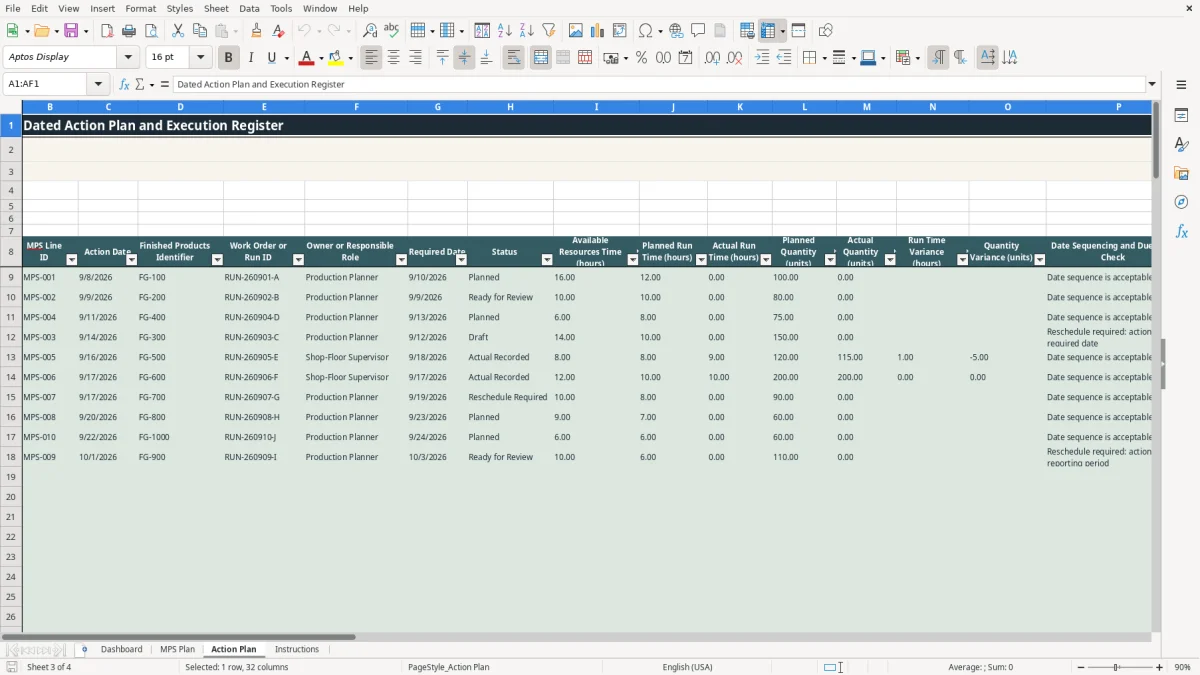The height and width of the screenshot is (675, 1200).
Task: Toggle Italic formatting
Action: pyautogui.click(x=251, y=58)
